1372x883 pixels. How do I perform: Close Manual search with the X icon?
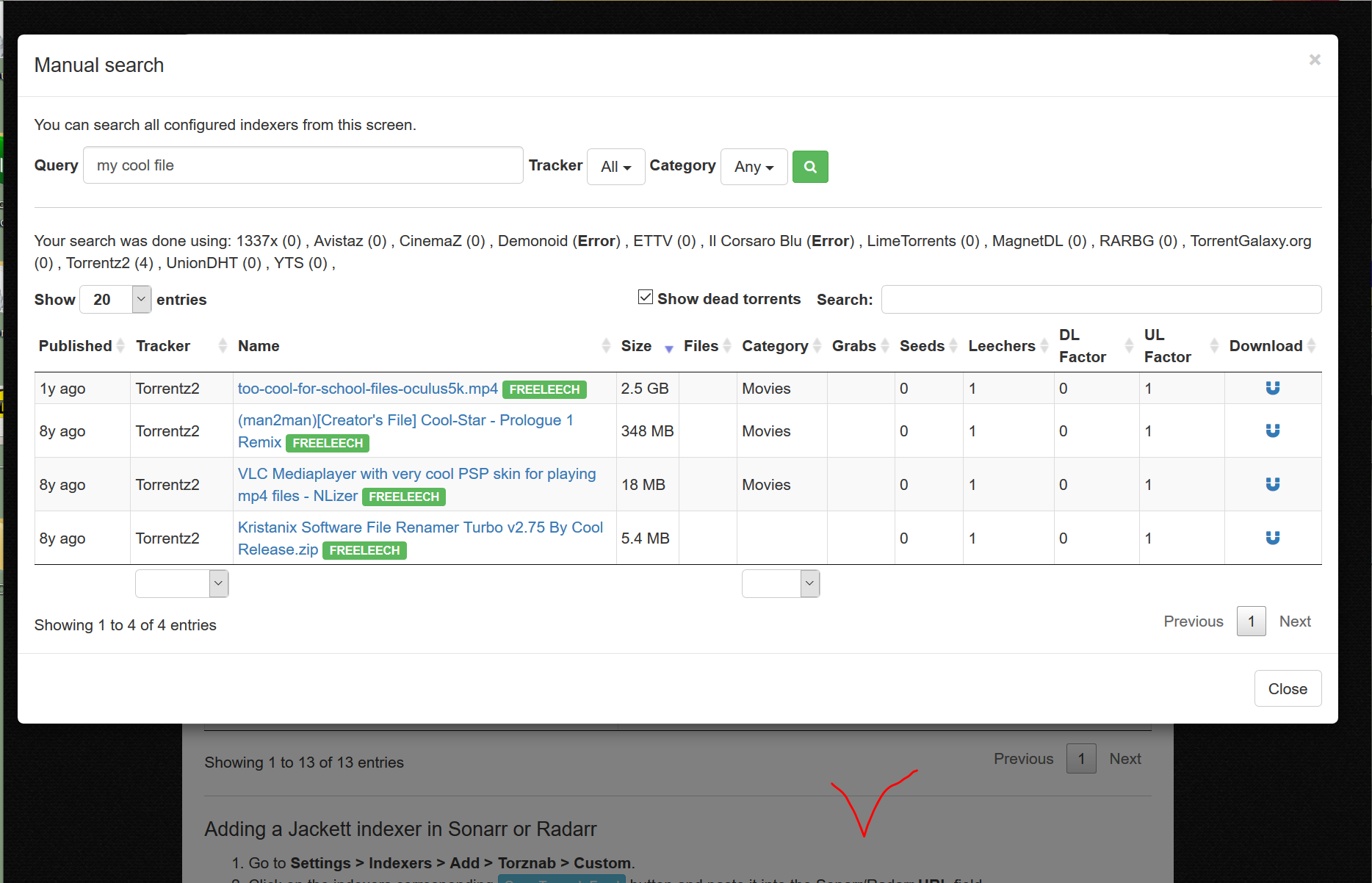click(1314, 60)
